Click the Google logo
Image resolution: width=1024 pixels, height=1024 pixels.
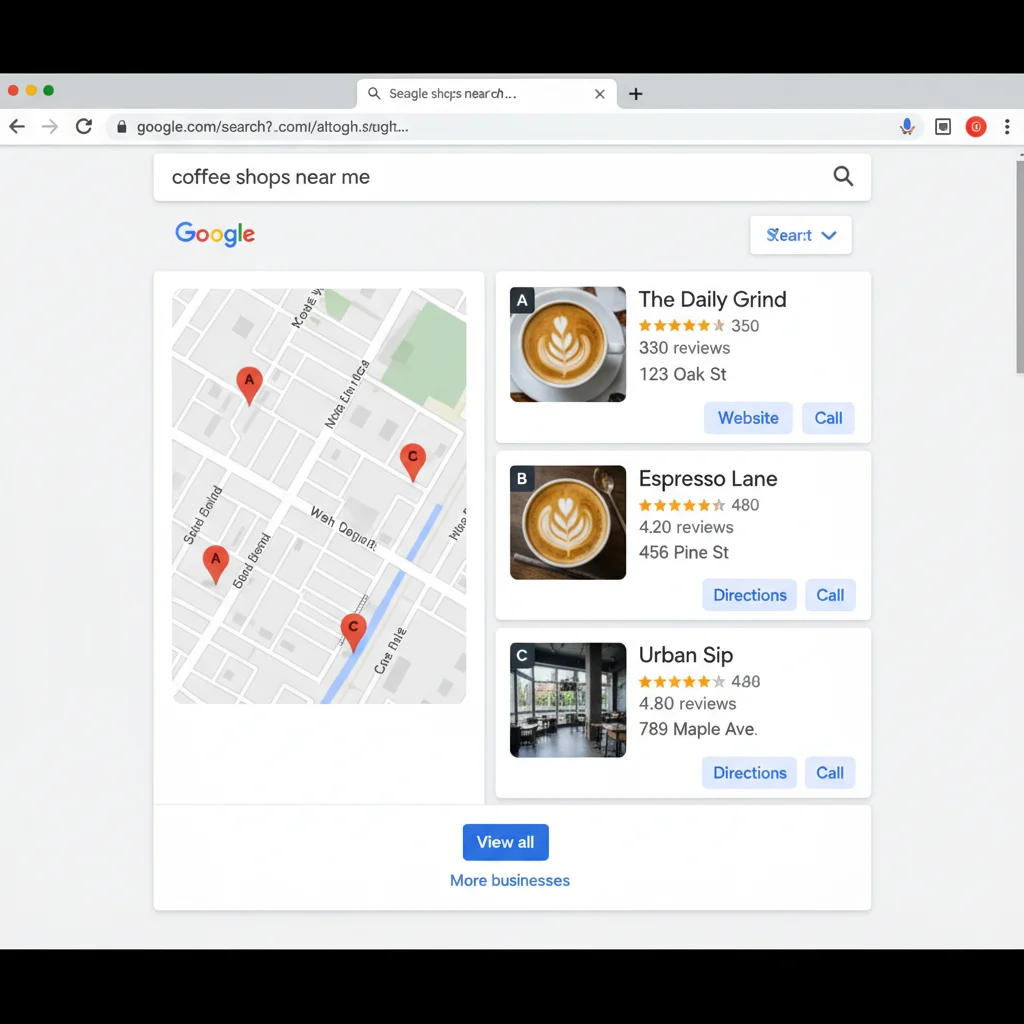pyautogui.click(x=215, y=234)
